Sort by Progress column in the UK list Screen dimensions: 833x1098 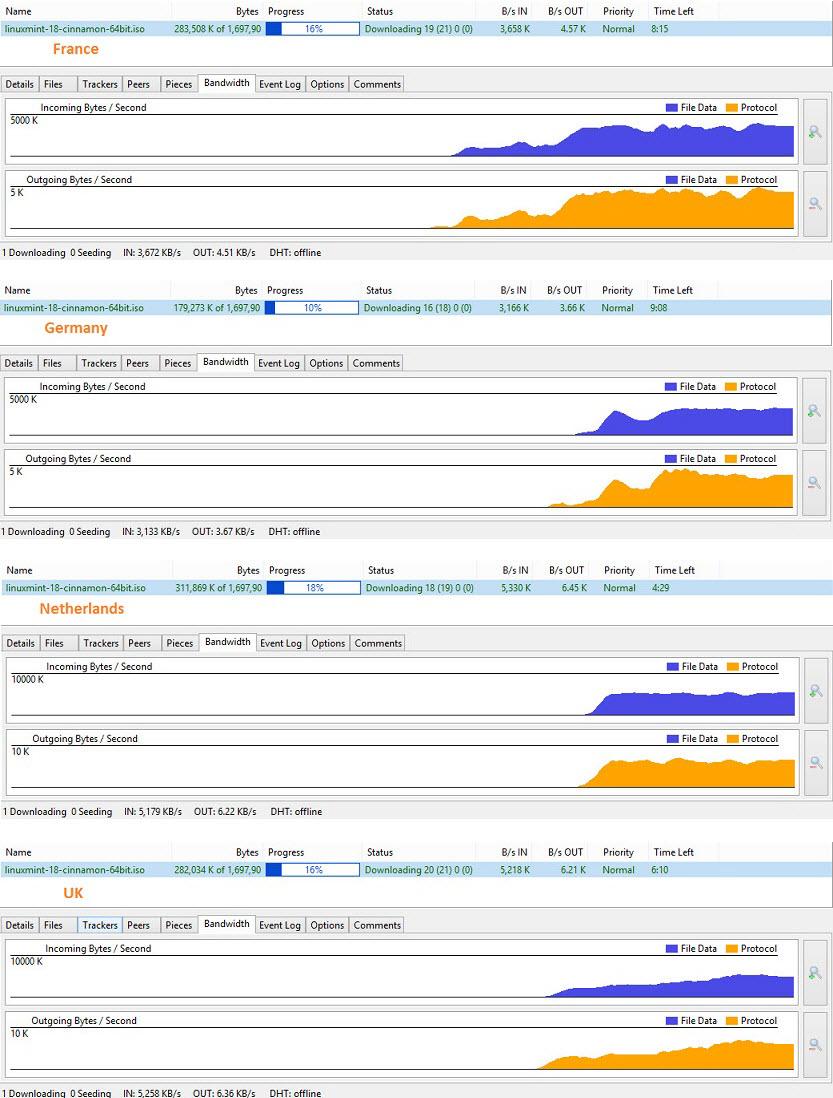pyautogui.click(x=312, y=853)
